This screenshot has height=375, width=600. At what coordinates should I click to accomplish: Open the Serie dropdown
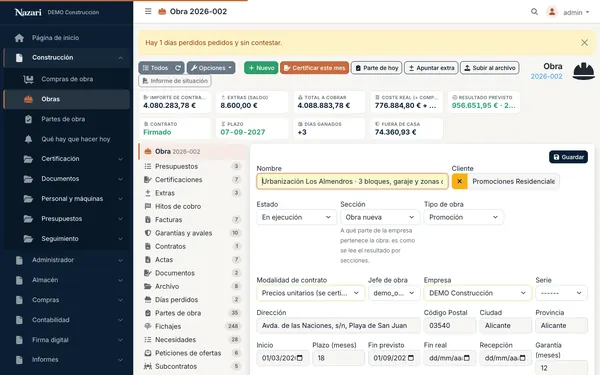click(561, 293)
